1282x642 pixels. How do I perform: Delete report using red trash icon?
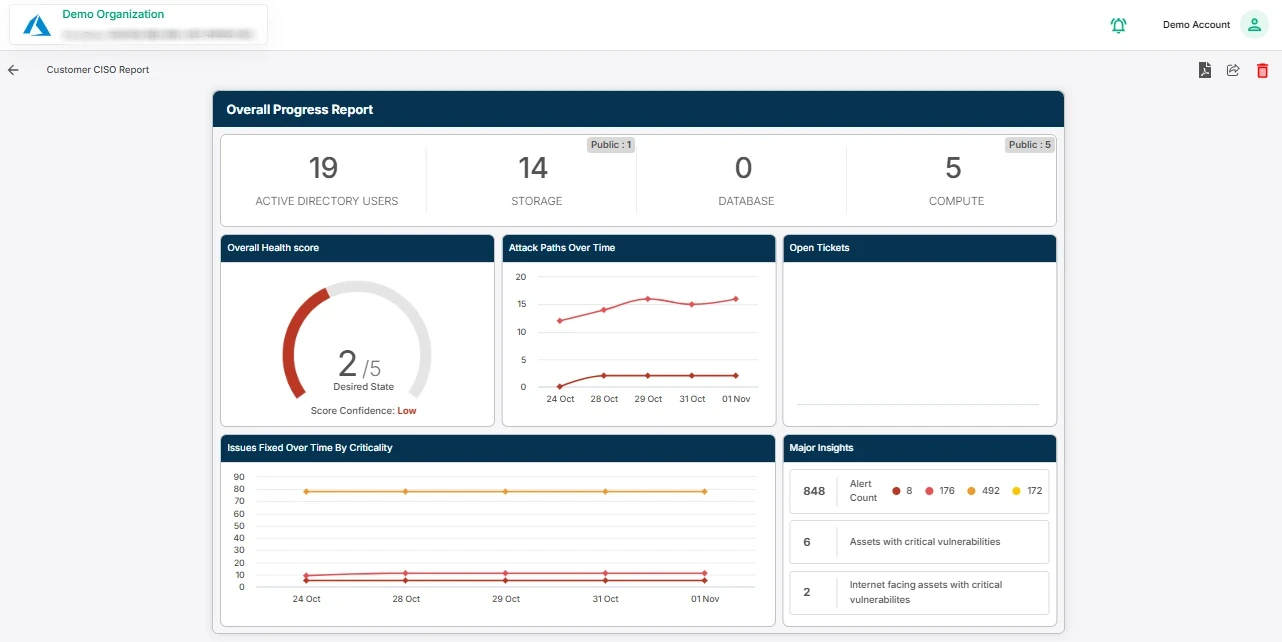(1262, 71)
